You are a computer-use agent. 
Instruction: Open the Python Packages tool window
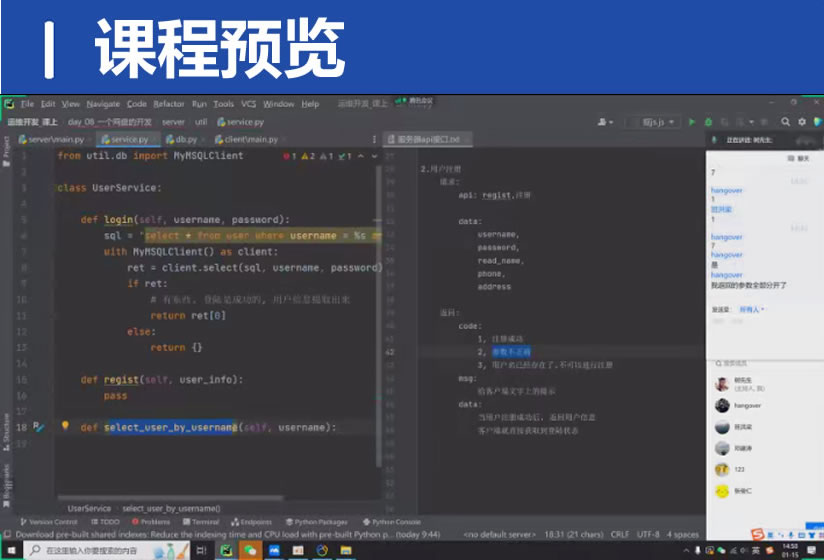316,522
